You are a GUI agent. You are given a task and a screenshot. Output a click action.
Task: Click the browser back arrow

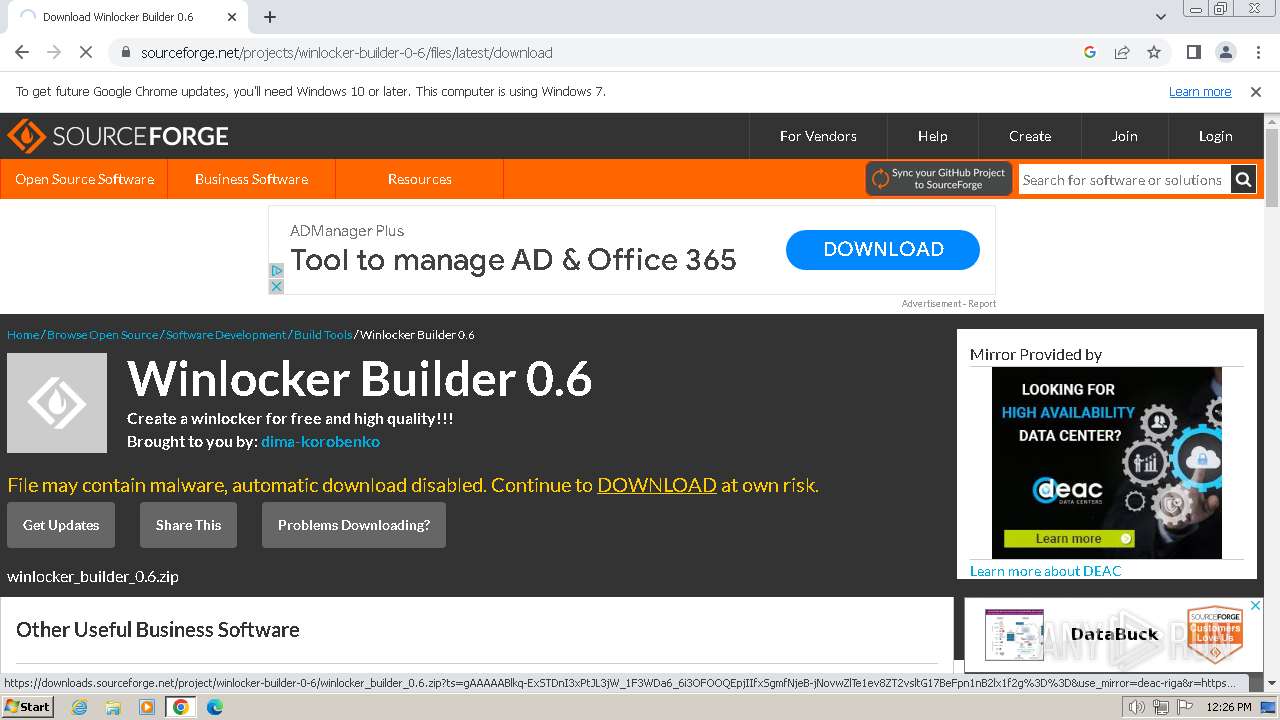tap(22, 52)
